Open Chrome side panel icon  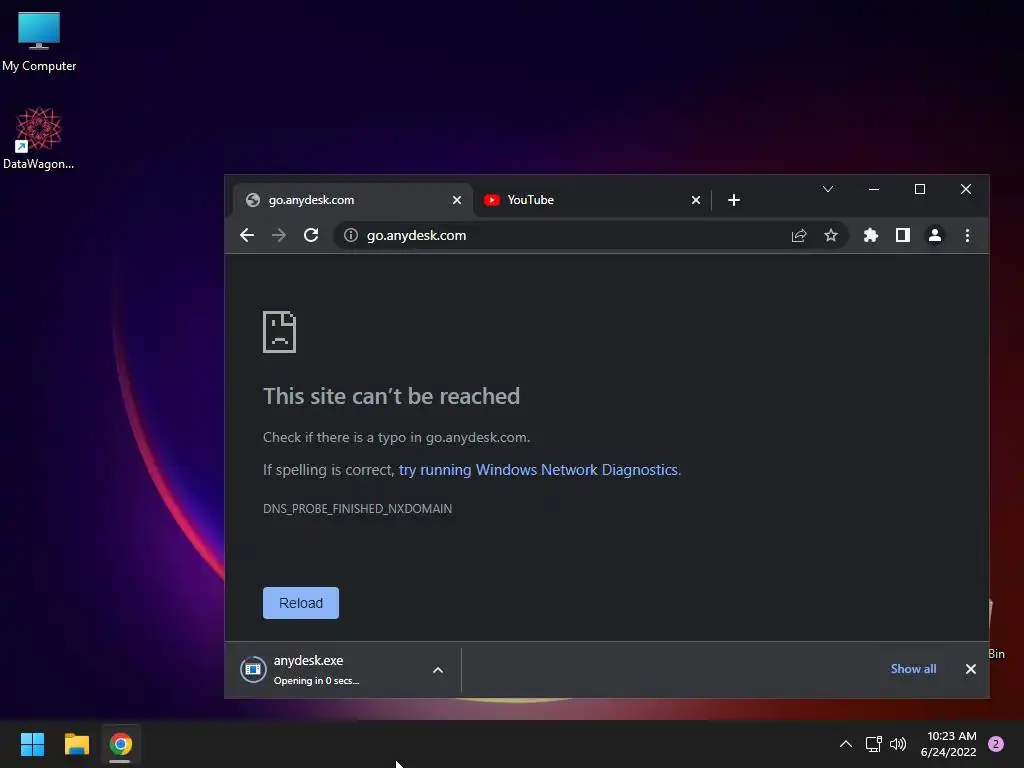pyautogui.click(x=903, y=235)
